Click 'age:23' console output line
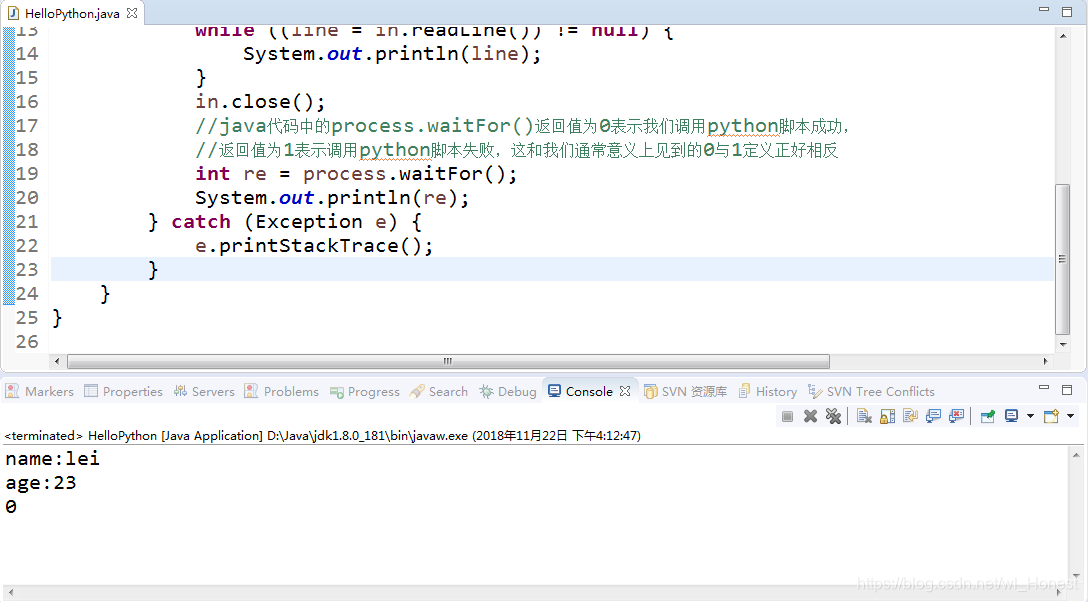This screenshot has height=602, width=1088. (x=41, y=483)
